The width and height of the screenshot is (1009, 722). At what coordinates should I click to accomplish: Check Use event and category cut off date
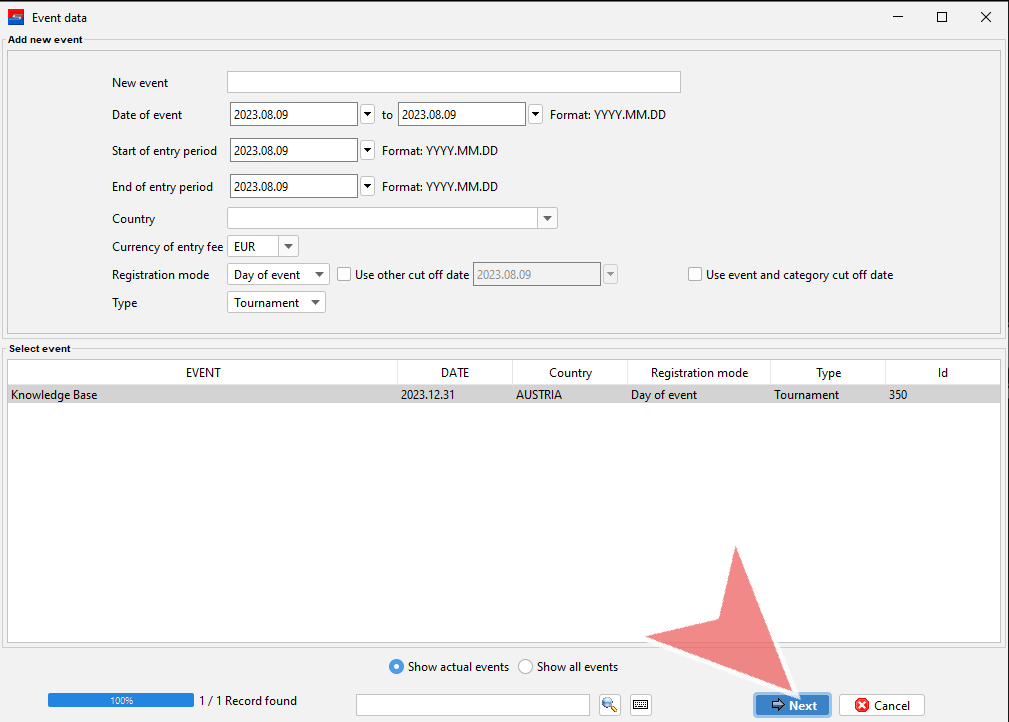[695, 275]
